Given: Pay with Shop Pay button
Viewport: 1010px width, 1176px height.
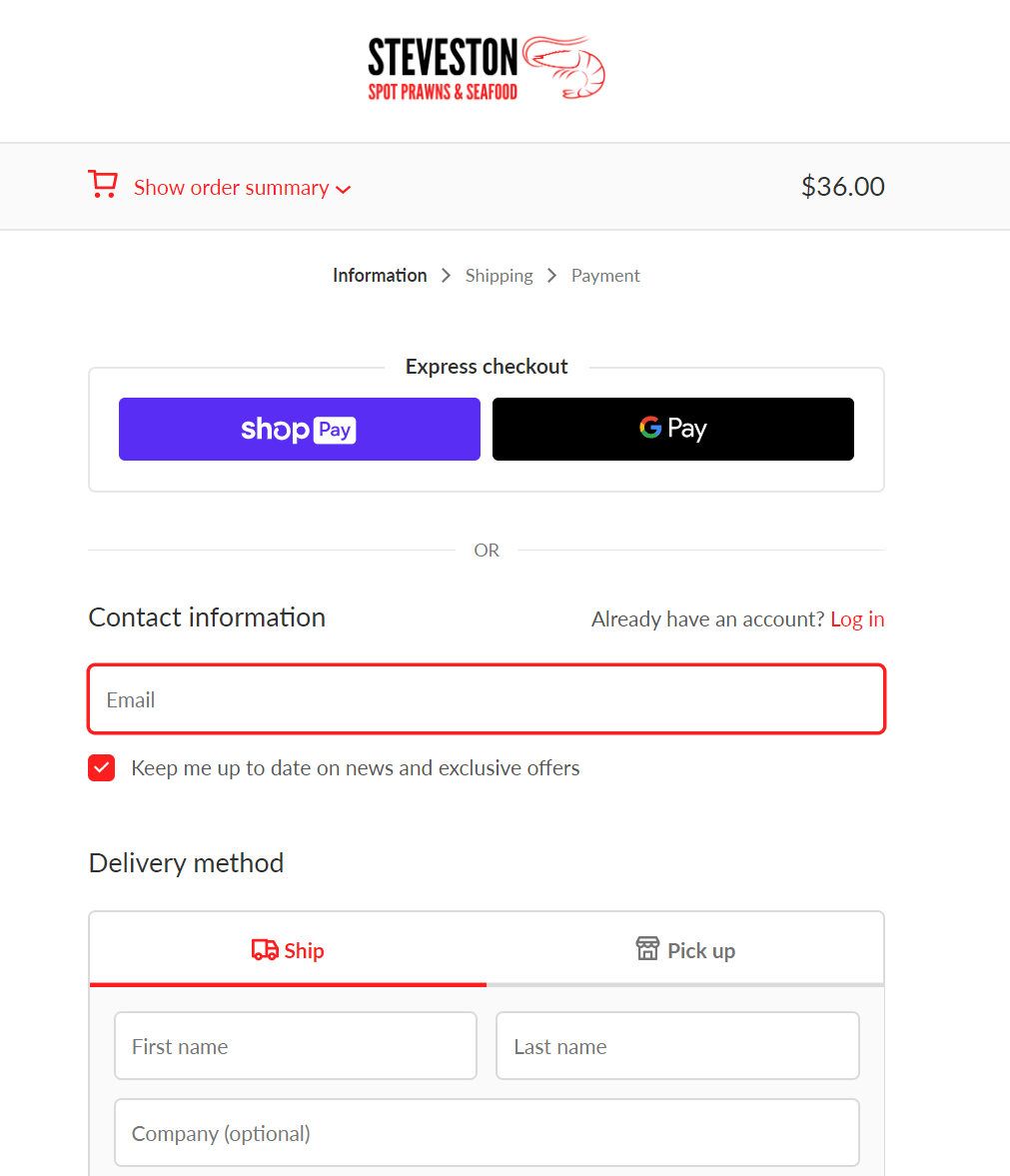Looking at the screenshot, I should click(299, 430).
